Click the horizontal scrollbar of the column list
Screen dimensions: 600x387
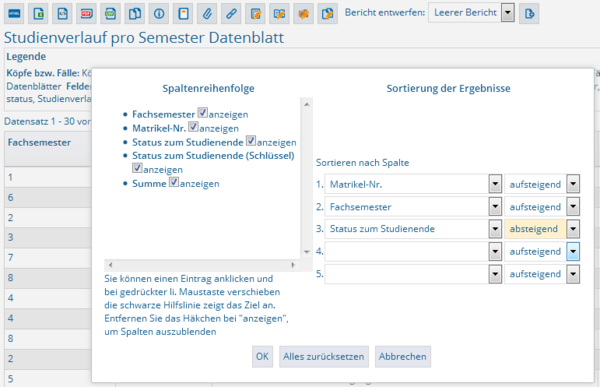[202, 265]
